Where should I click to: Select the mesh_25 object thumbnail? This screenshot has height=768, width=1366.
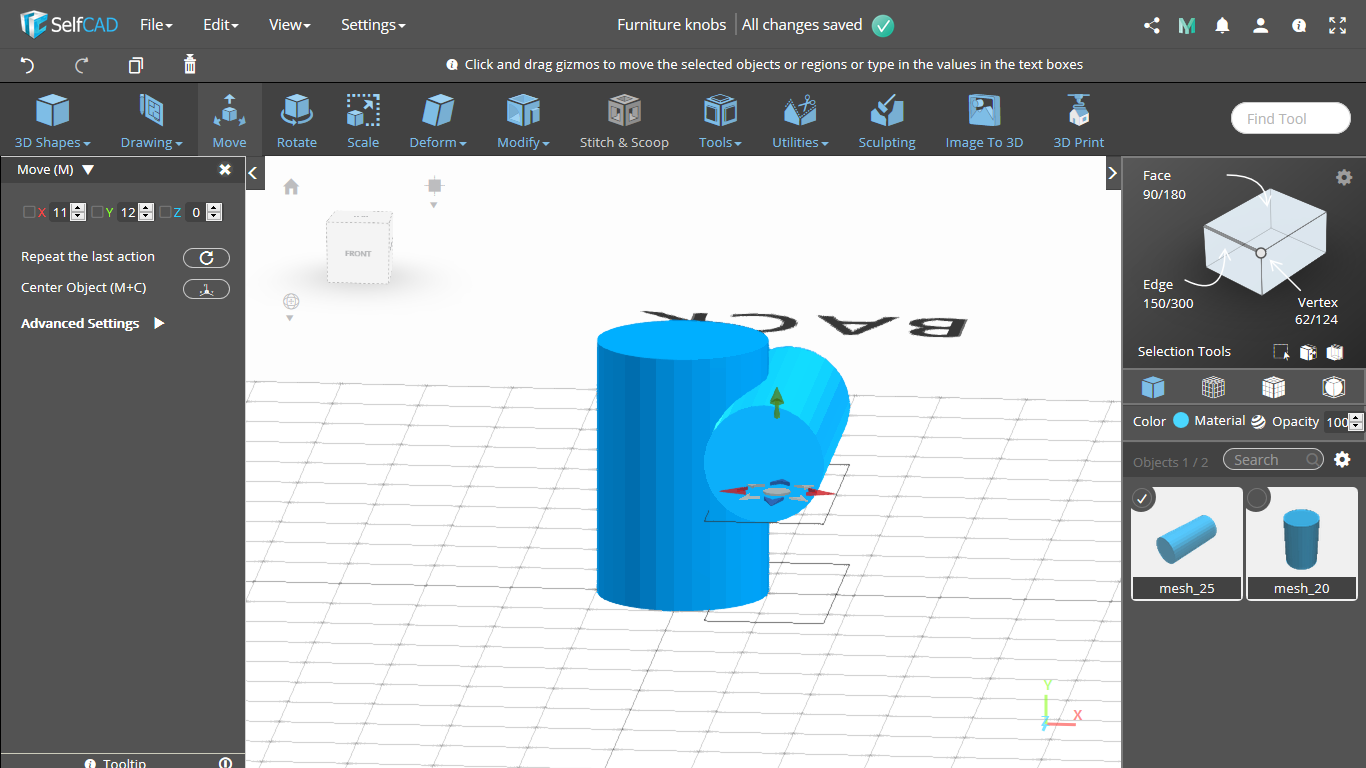pyautogui.click(x=1187, y=543)
